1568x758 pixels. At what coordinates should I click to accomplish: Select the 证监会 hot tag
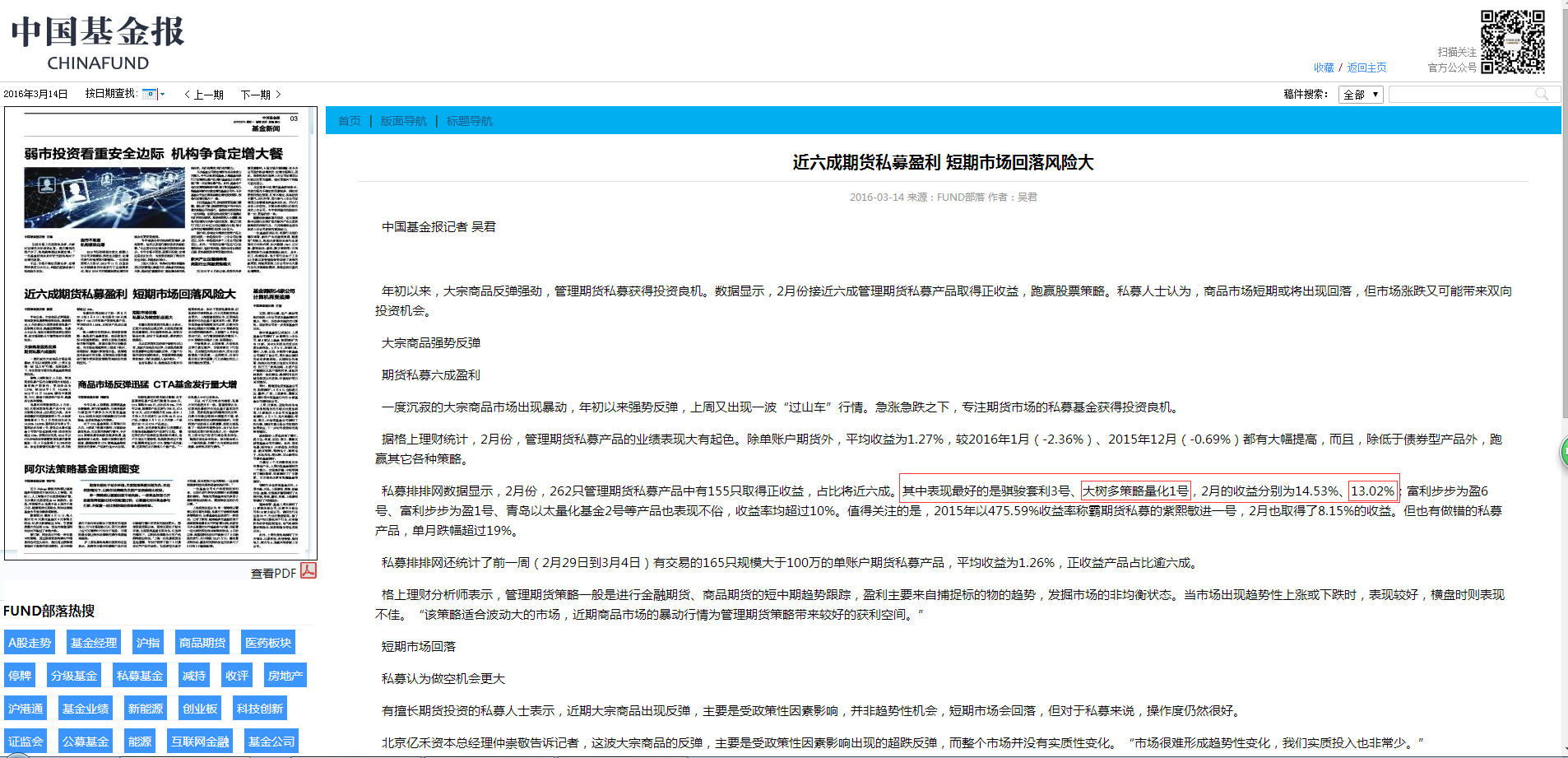click(x=26, y=742)
